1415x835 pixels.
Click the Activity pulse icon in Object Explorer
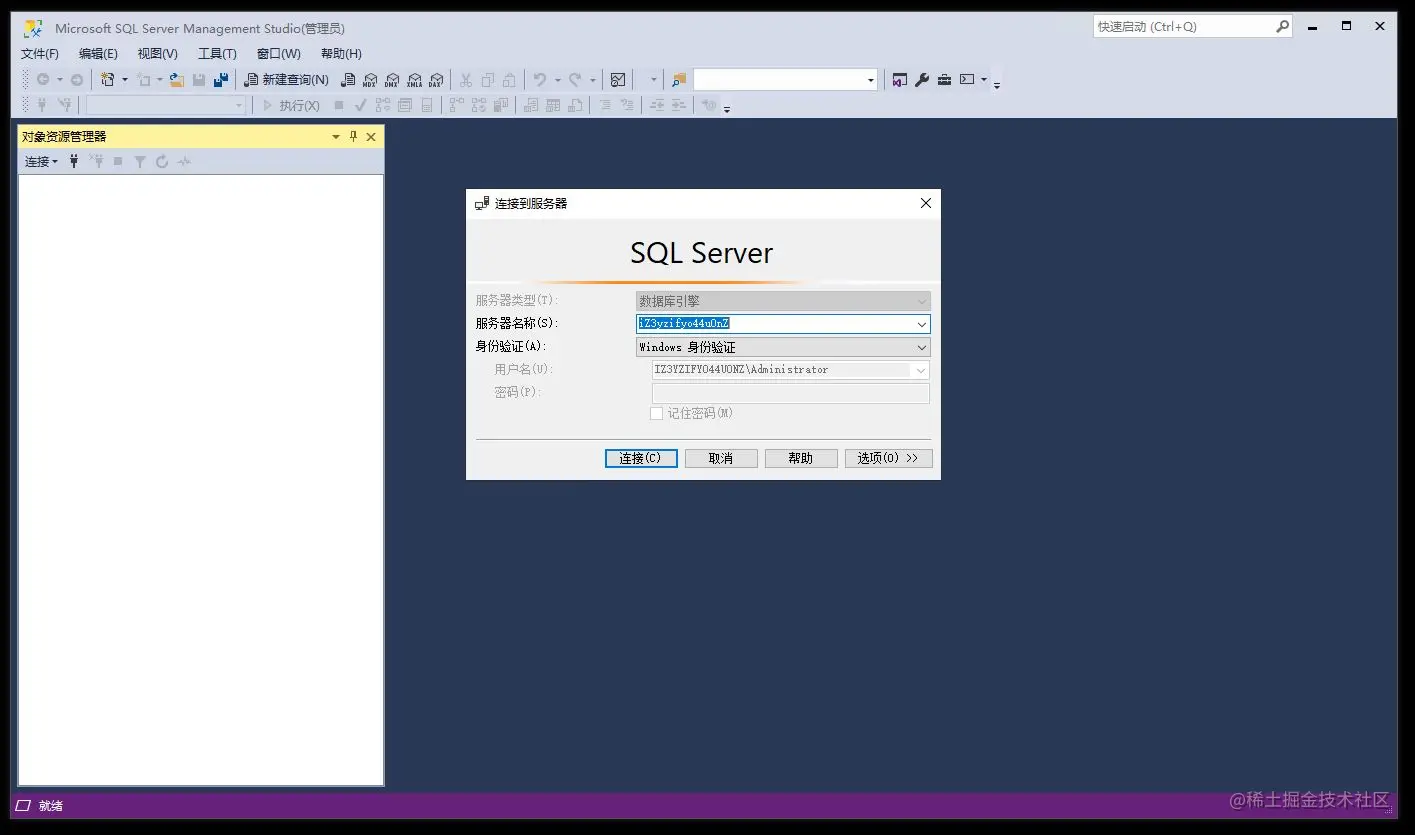(x=184, y=161)
